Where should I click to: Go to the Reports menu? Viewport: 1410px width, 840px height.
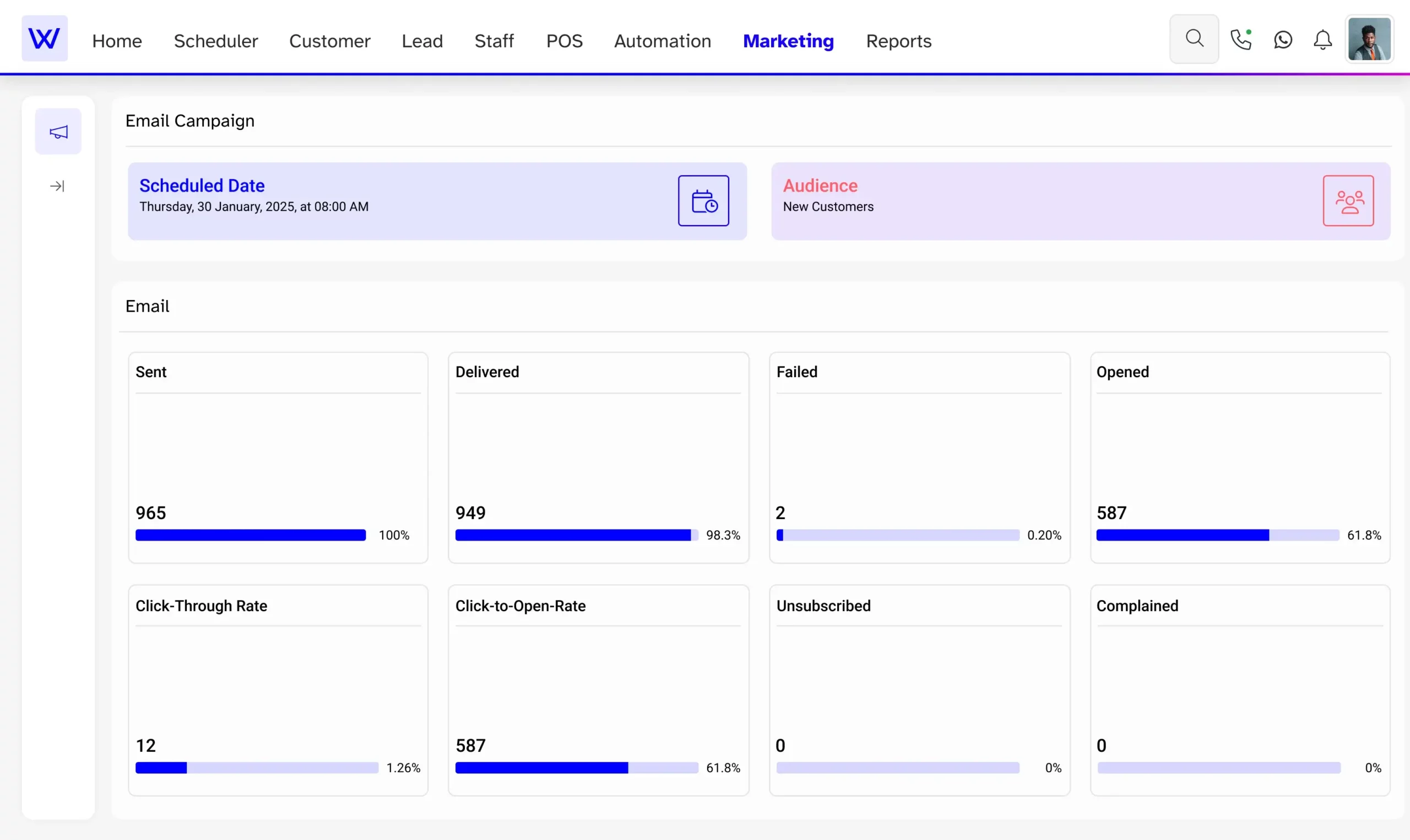(x=898, y=41)
